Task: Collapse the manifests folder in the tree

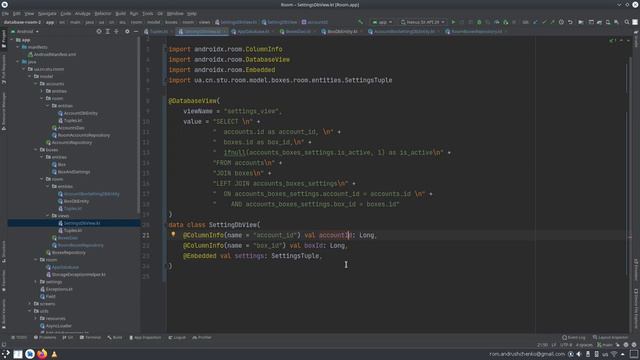Action: (x=18, y=47)
